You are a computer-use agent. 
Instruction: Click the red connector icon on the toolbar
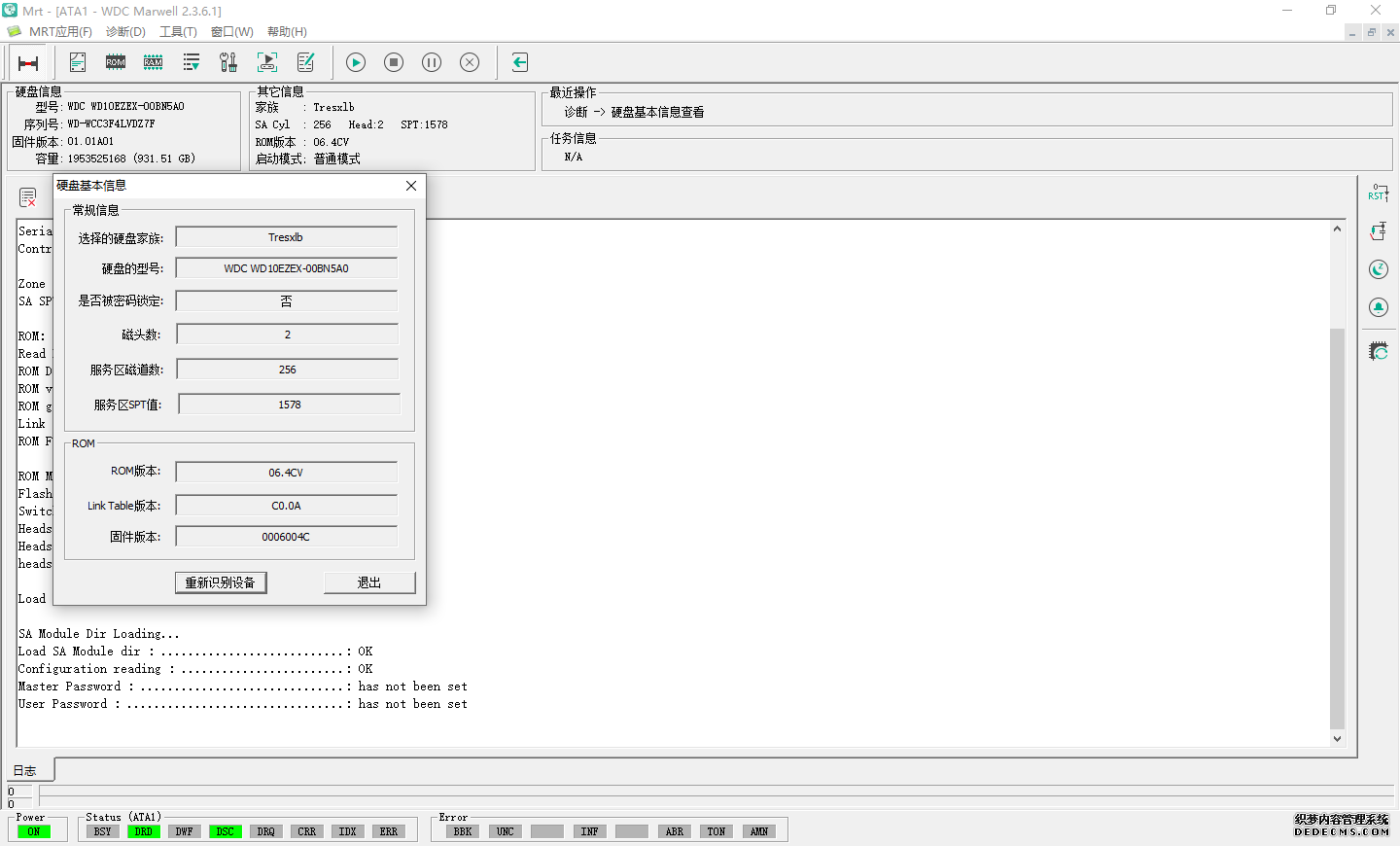pyautogui.click(x=28, y=63)
